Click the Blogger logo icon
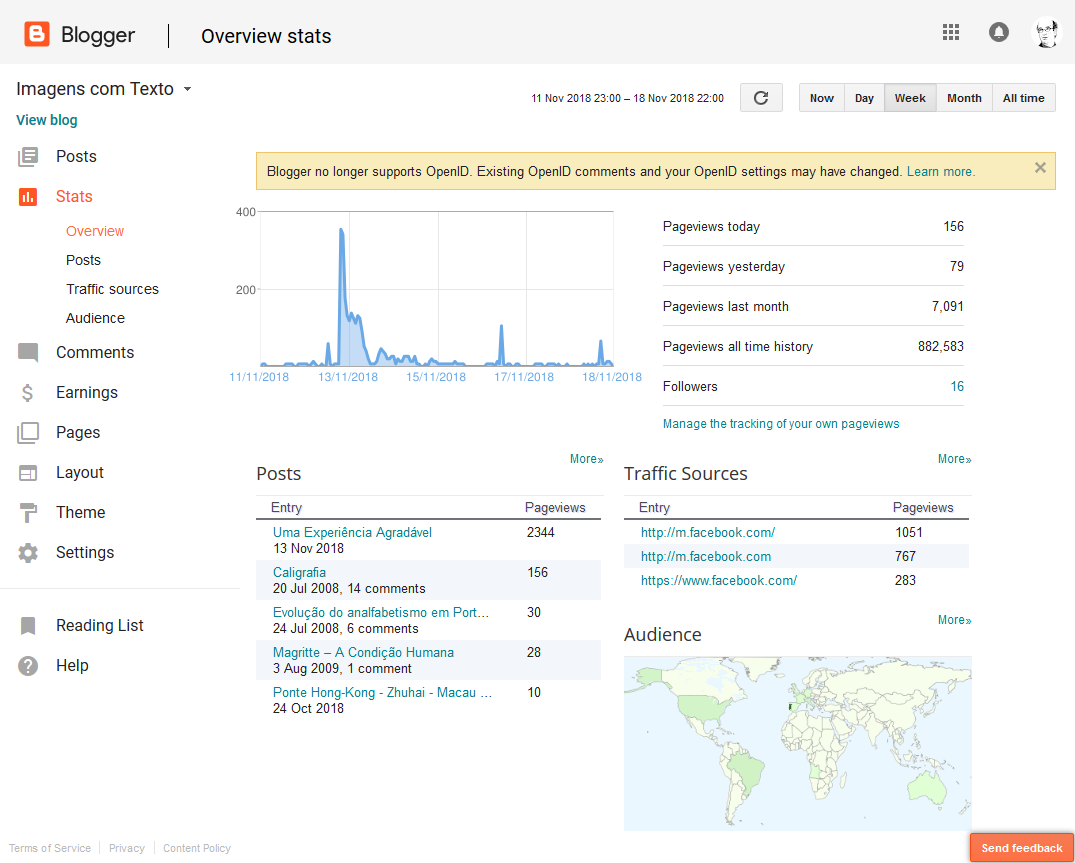This screenshot has width=1075, height=863. coord(37,35)
